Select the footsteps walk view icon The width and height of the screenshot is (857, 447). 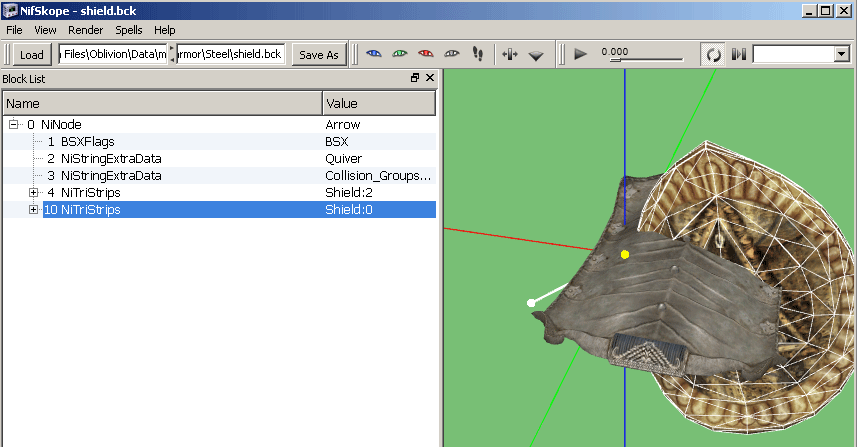coord(478,54)
